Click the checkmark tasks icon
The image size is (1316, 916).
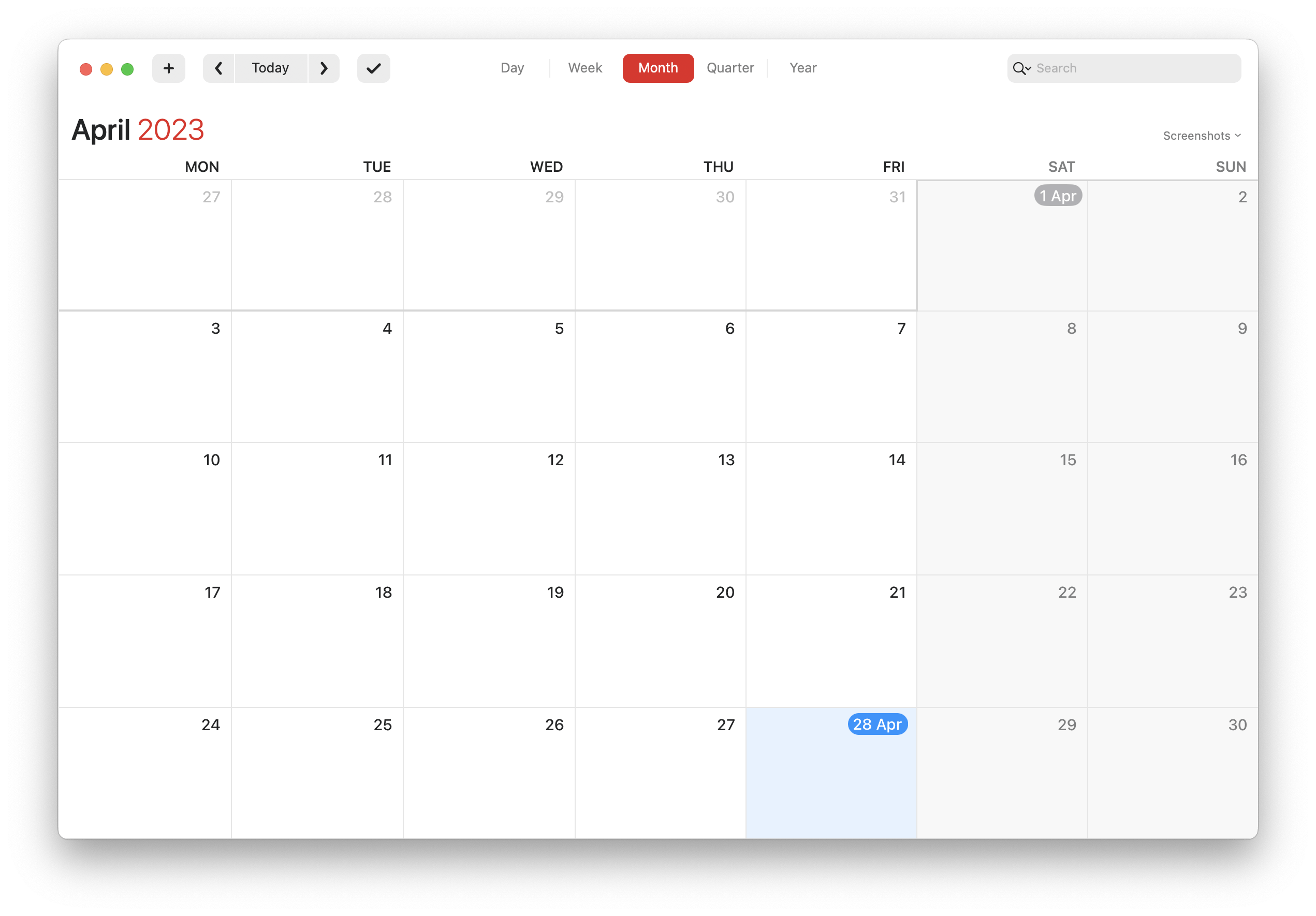[x=375, y=68]
